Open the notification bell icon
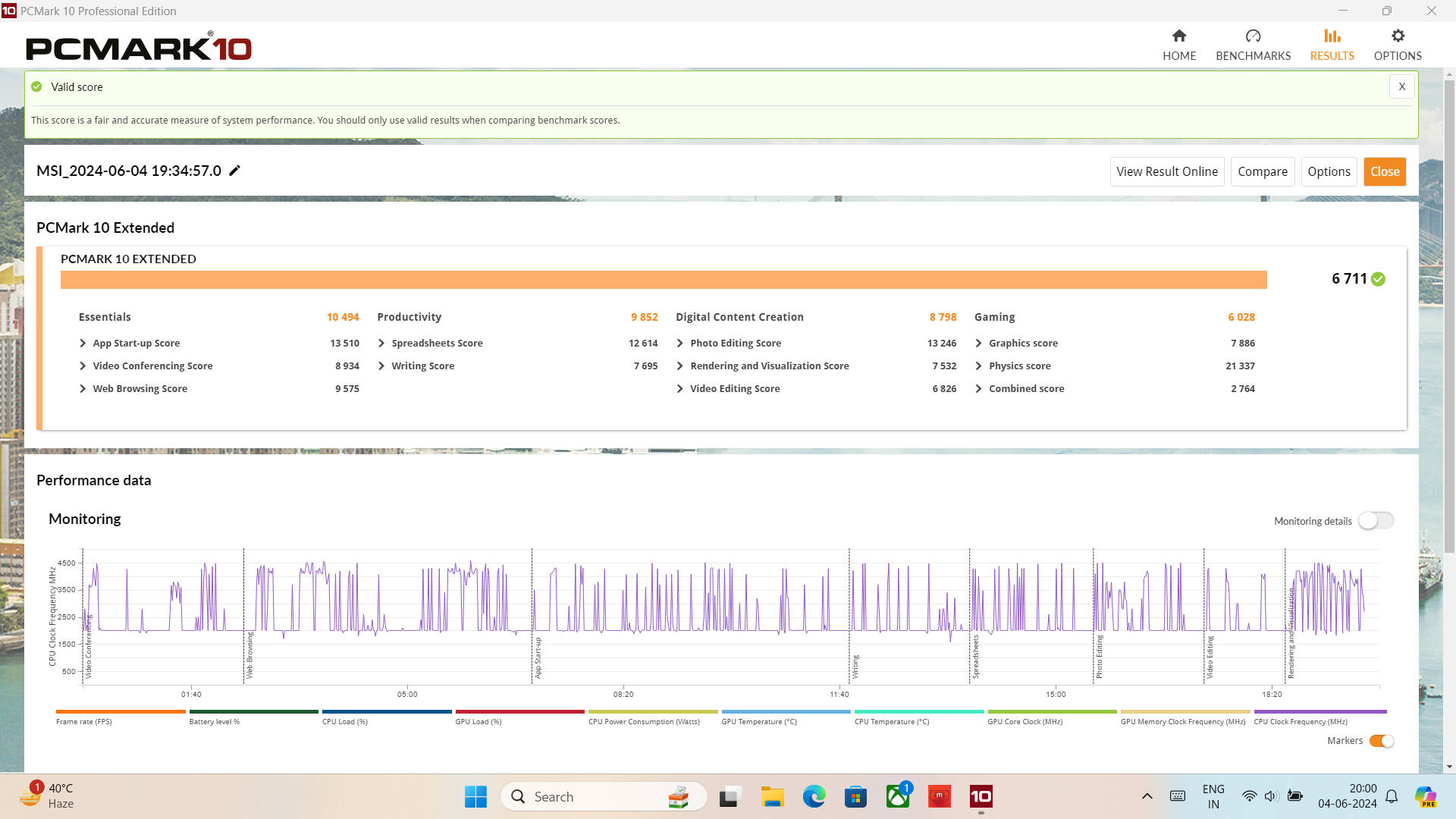The width and height of the screenshot is (1456, 819). click(x=1392, y=796)
